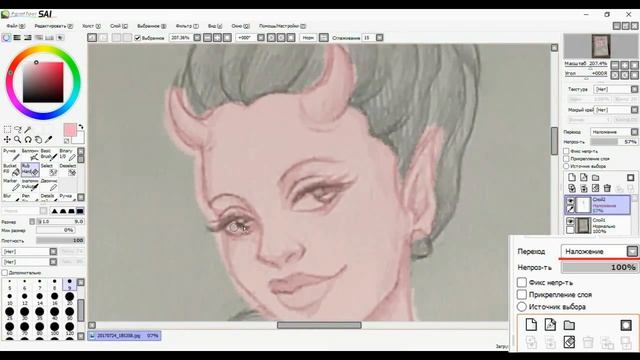Select the magic wand tool
Image resolution: width=640 pixels, height=360 pixels.
point(28,130)
